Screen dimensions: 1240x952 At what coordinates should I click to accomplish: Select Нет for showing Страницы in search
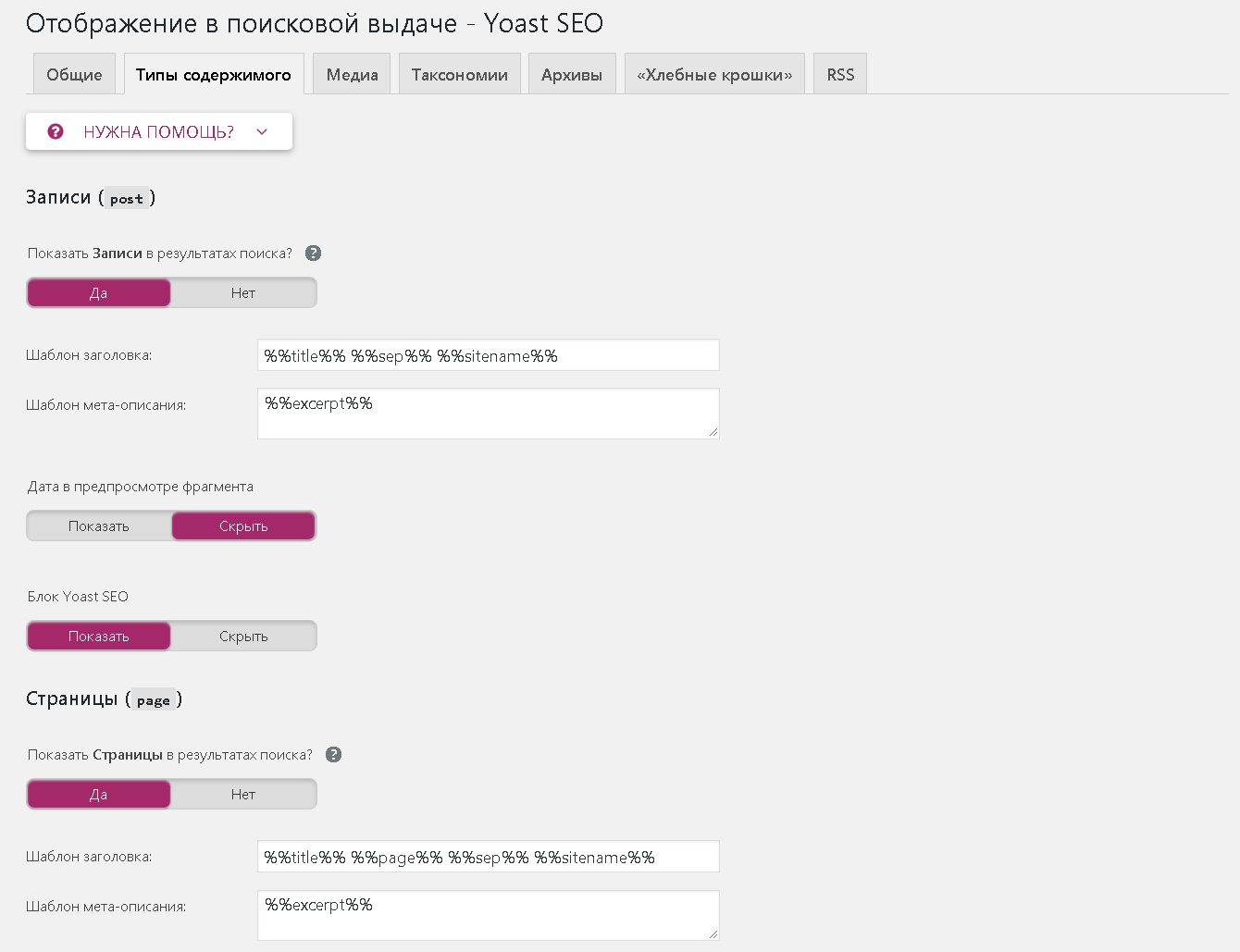(x=243, y=794)
